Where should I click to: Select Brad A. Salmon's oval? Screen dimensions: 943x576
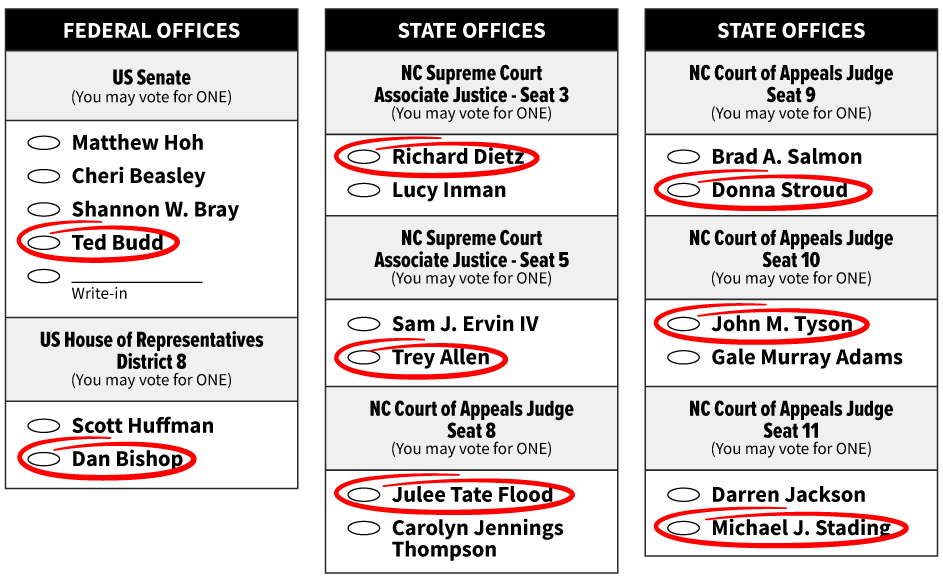[x=684, y=157]
